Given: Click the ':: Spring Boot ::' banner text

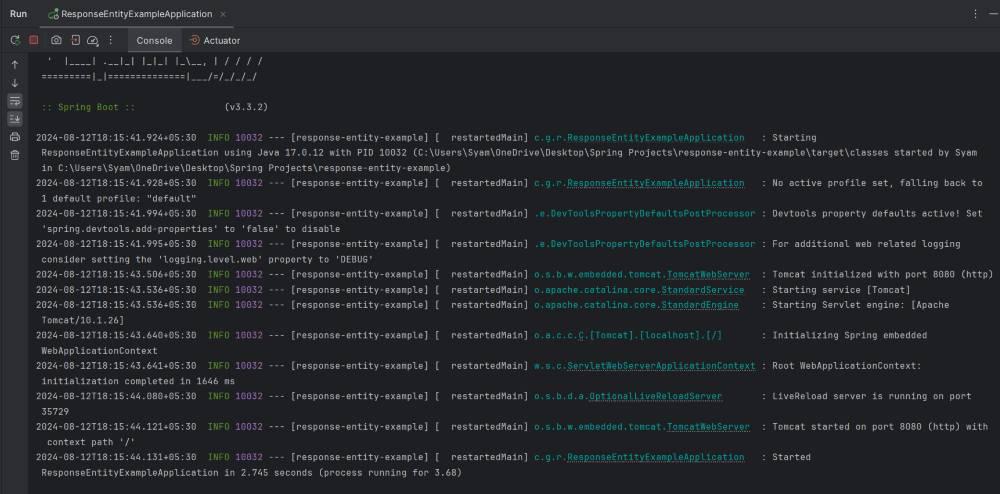Looking at the screenshot, I should pyautogui.click(x=88, y=107).
